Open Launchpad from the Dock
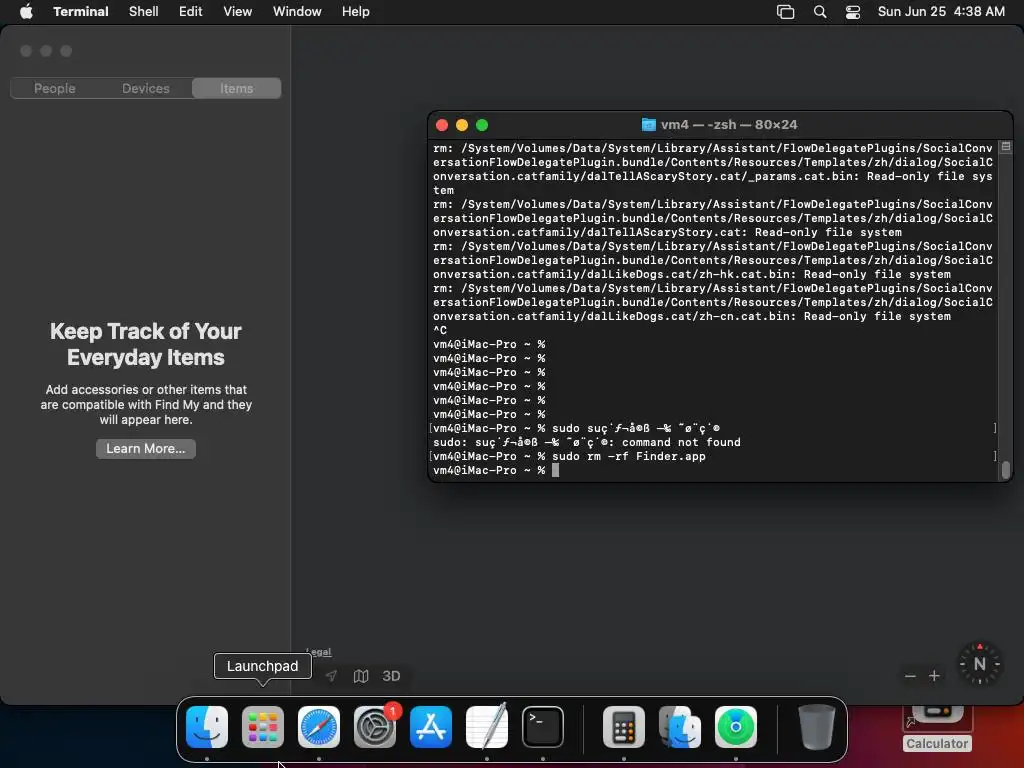This screenshot has width=1024, height=768. point(263,727)
